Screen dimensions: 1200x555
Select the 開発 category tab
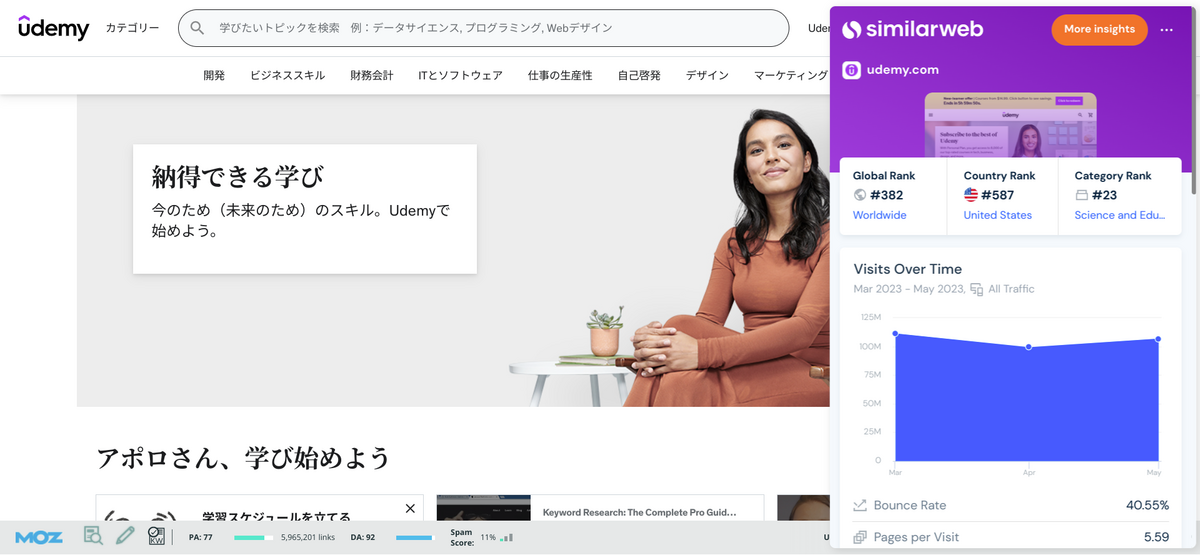[214, 75]
